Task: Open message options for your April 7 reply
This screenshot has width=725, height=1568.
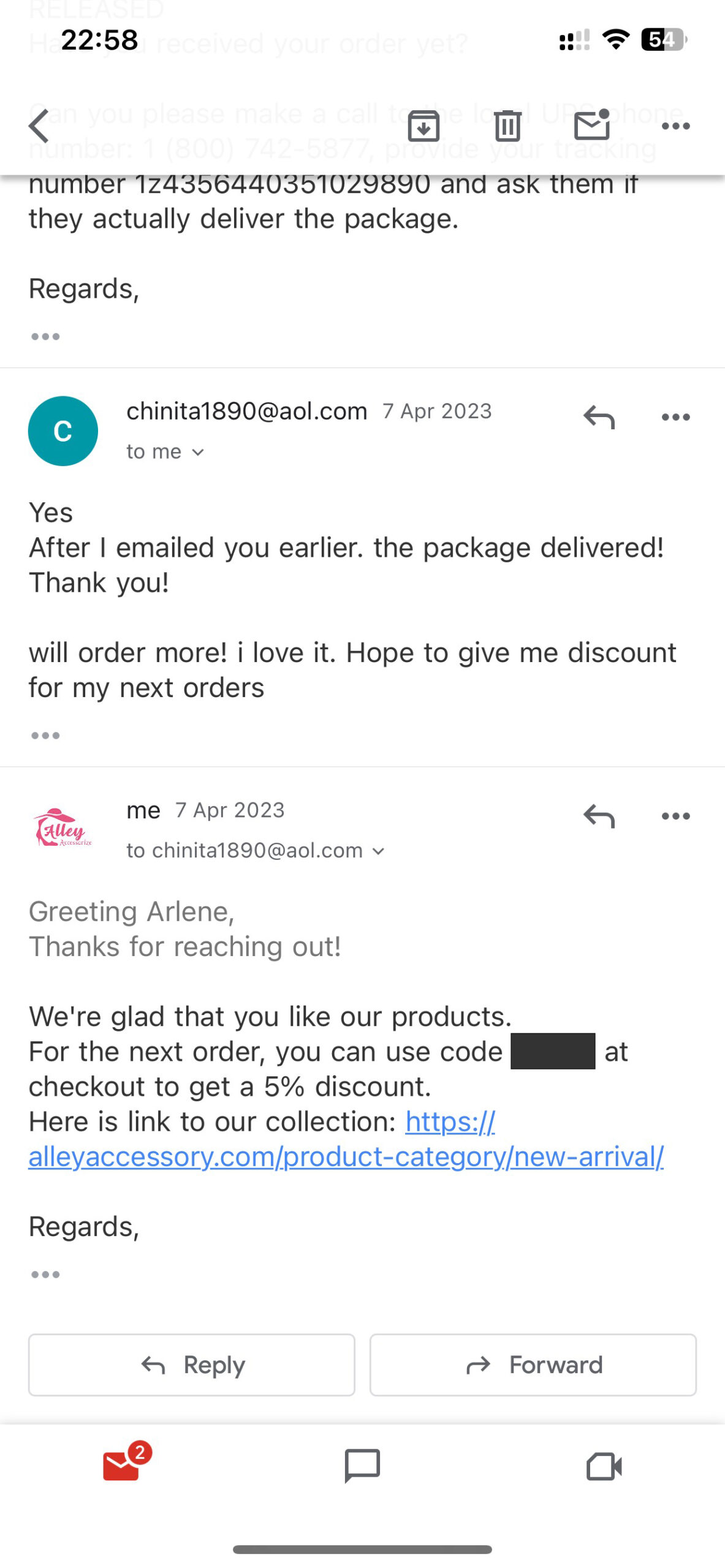Action: click(x=675, y=815)
